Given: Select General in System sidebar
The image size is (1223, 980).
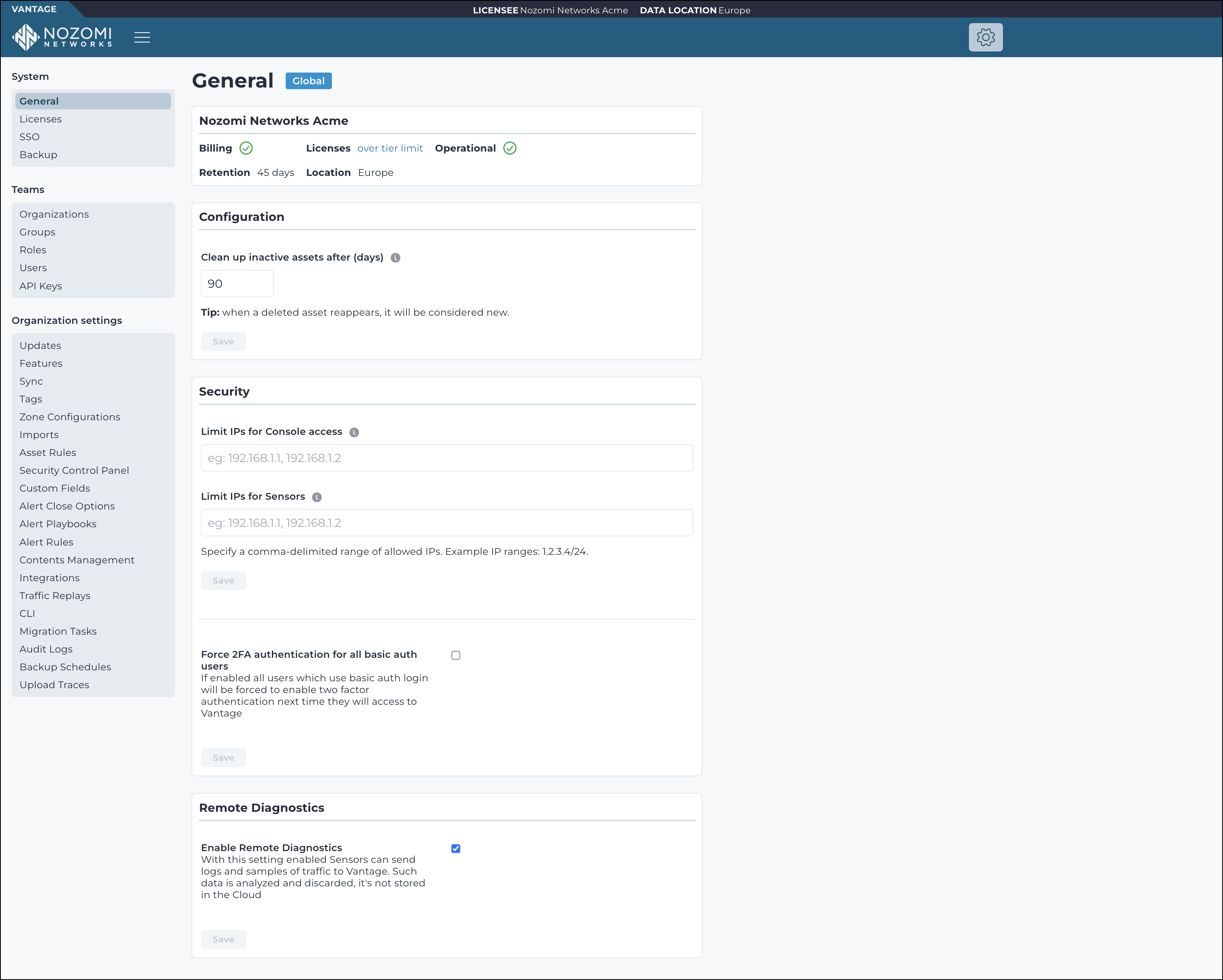Looking at the screenshot, I should tap(93, 101).
